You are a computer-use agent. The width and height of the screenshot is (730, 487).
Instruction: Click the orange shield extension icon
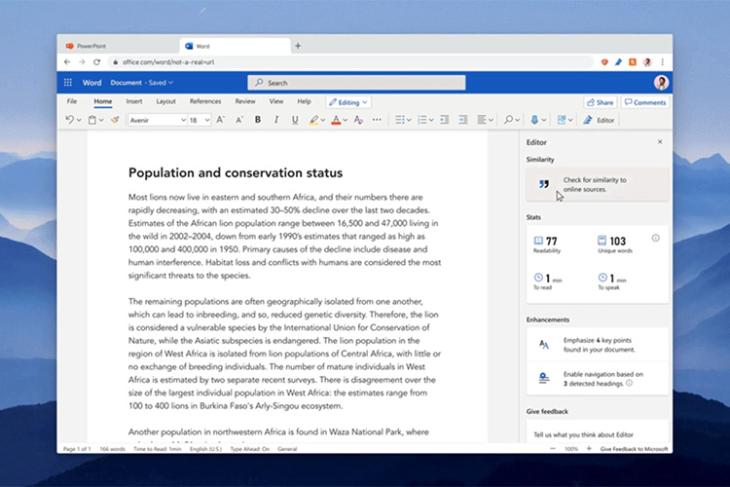[604, 62]
